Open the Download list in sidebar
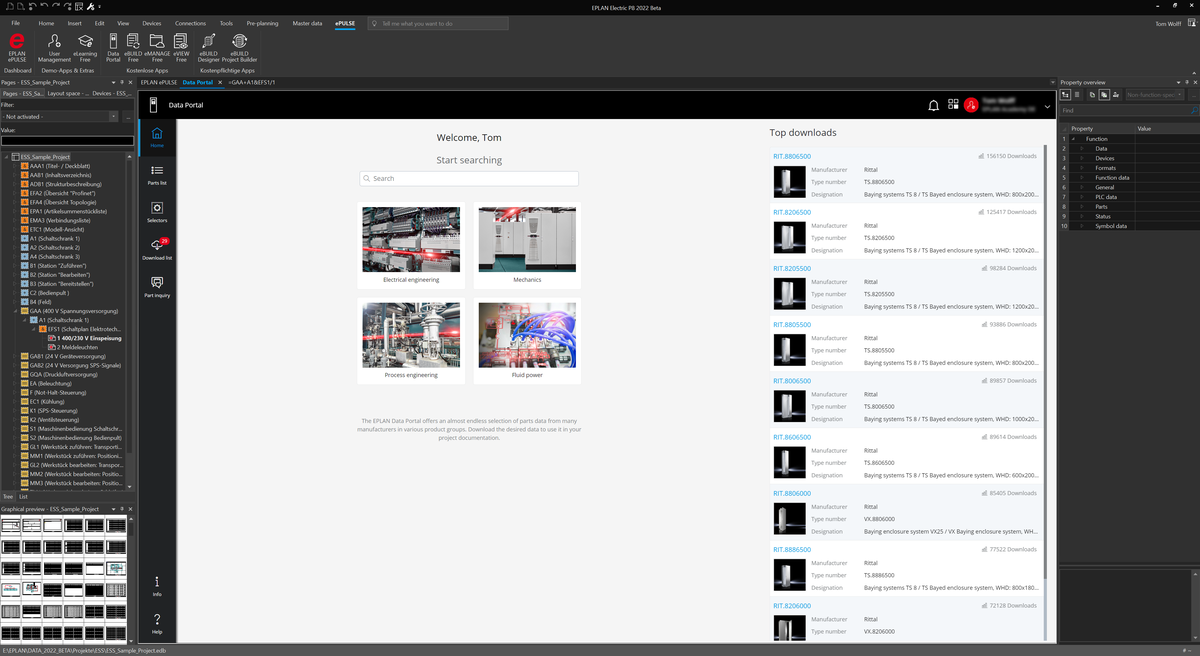The image size is (1200, 656). (x=157, y=248)
